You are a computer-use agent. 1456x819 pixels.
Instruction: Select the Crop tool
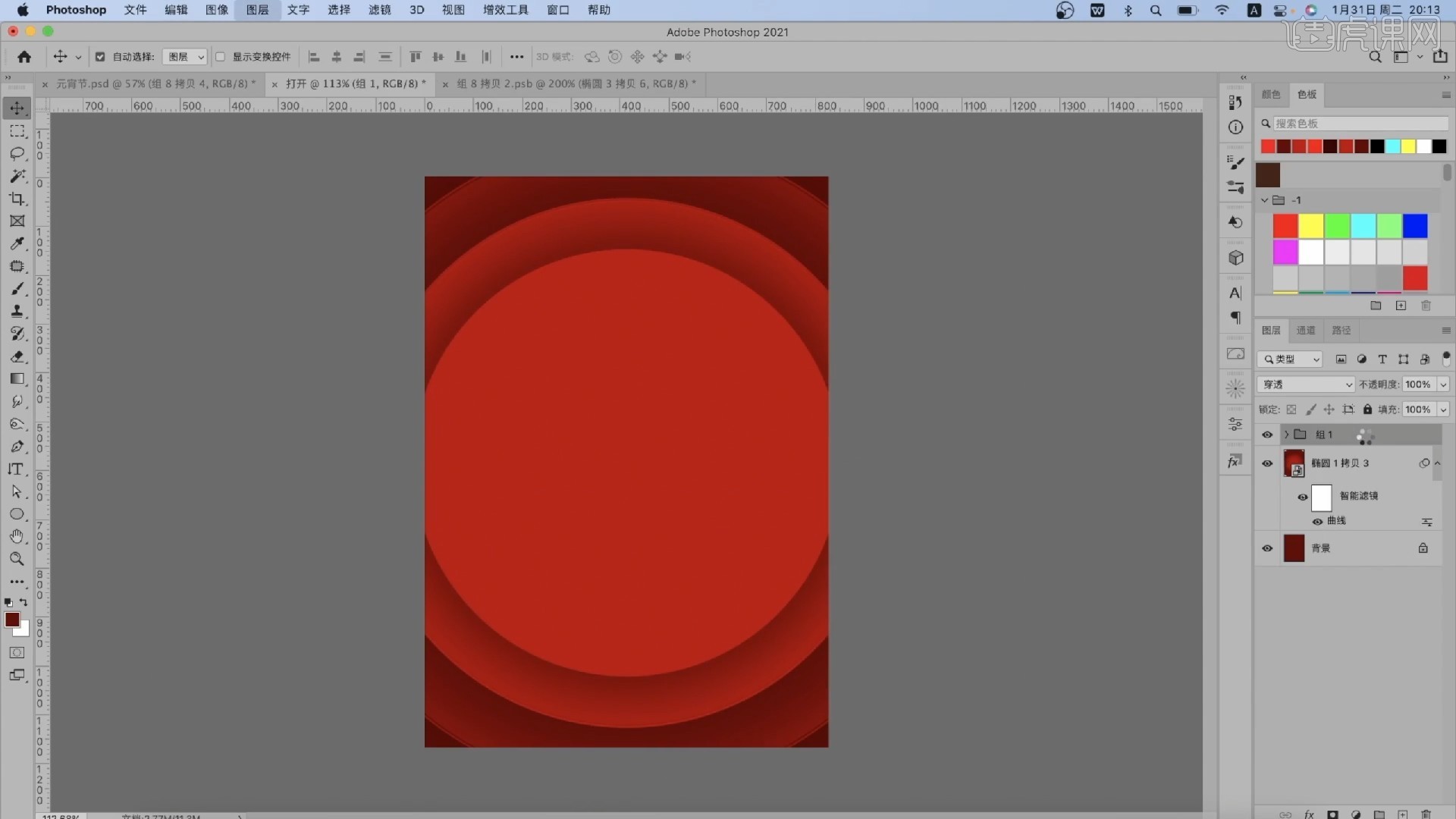(17, 199)
